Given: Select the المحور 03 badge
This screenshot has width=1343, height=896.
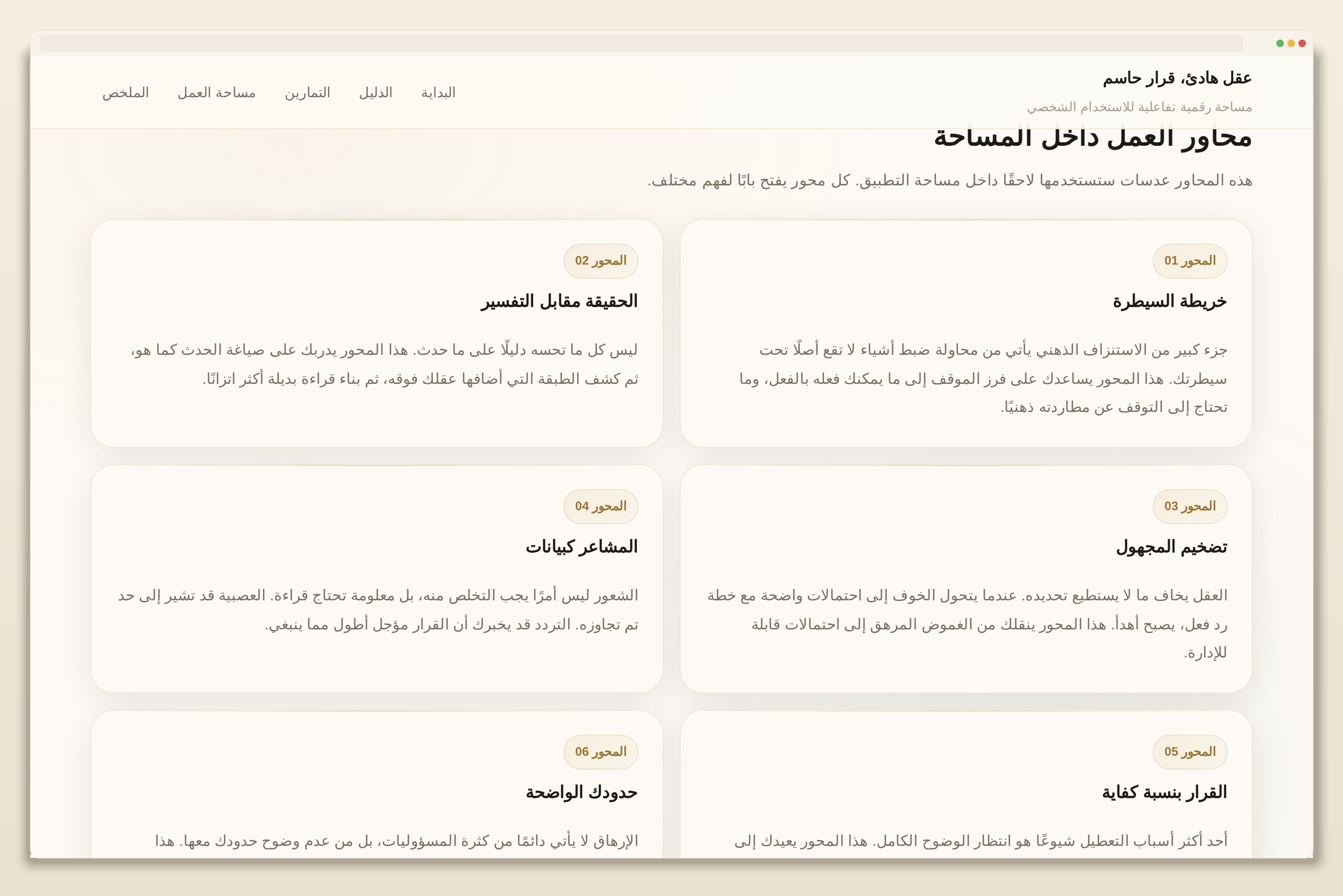Looking at the screenshot, I should (1190, 506).
